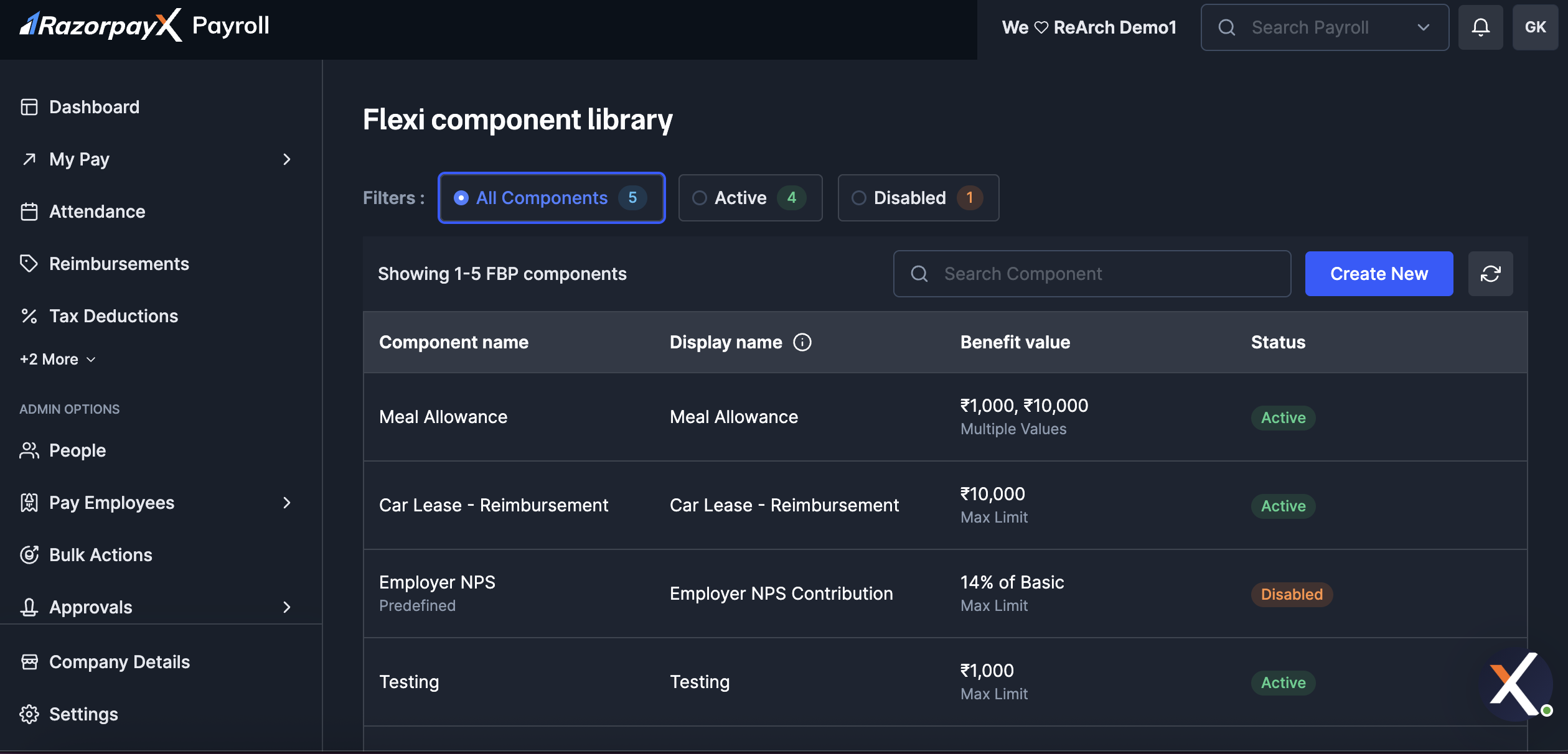Click the Pay Employees icon
Screen dimensions: 1568x754
(x=29, y=503)
